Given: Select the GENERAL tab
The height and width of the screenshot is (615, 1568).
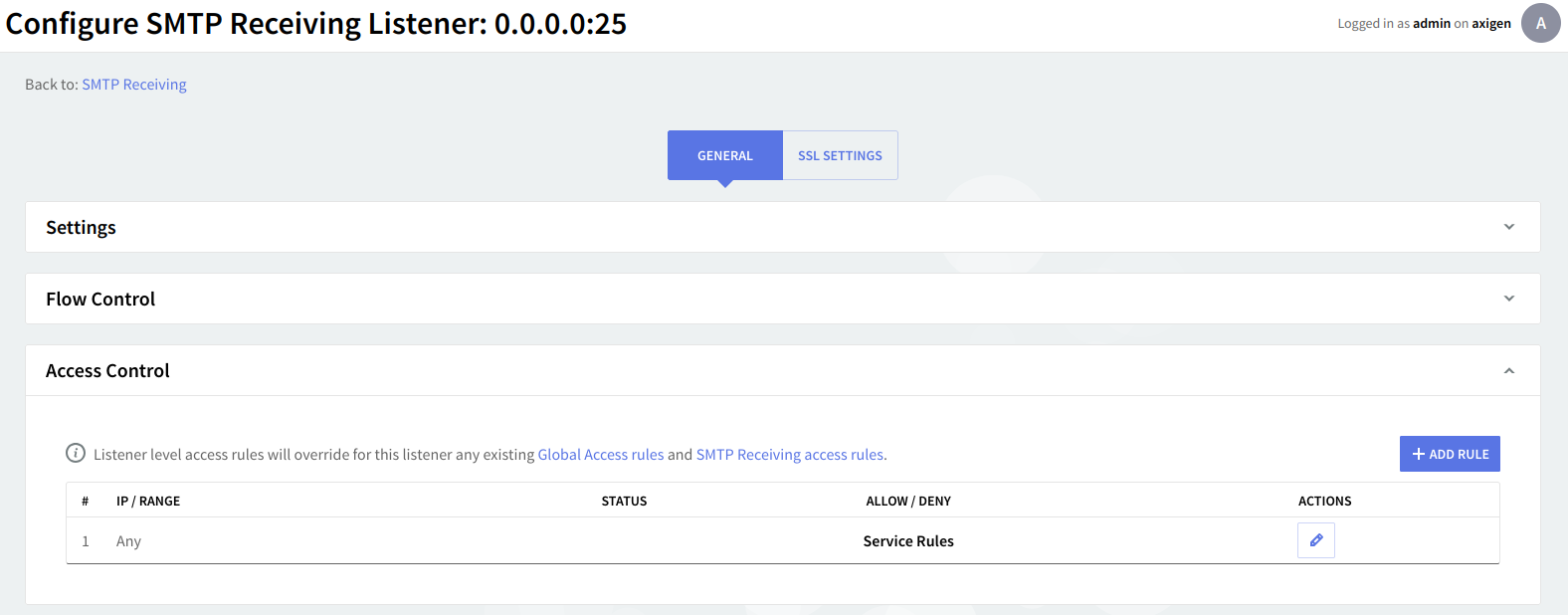Looking at the screenshot, I should point(724,155).
